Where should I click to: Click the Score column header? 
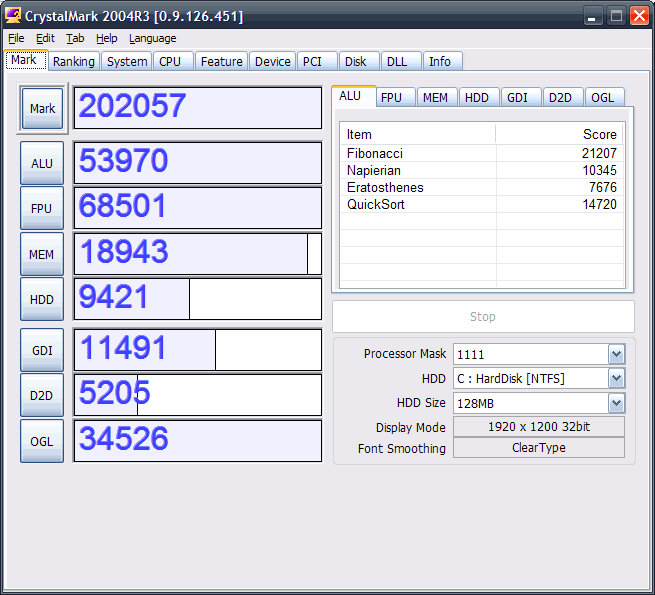pyautogui.click(x=560, y=134)
